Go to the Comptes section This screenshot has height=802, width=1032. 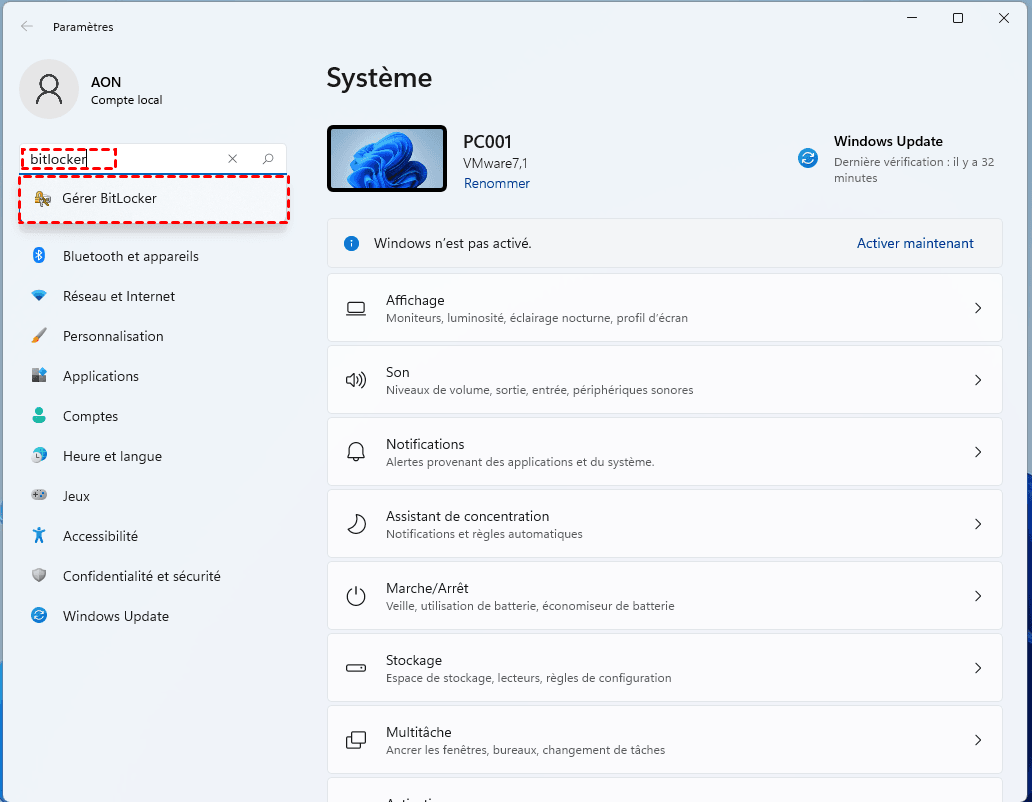(90, 416)
